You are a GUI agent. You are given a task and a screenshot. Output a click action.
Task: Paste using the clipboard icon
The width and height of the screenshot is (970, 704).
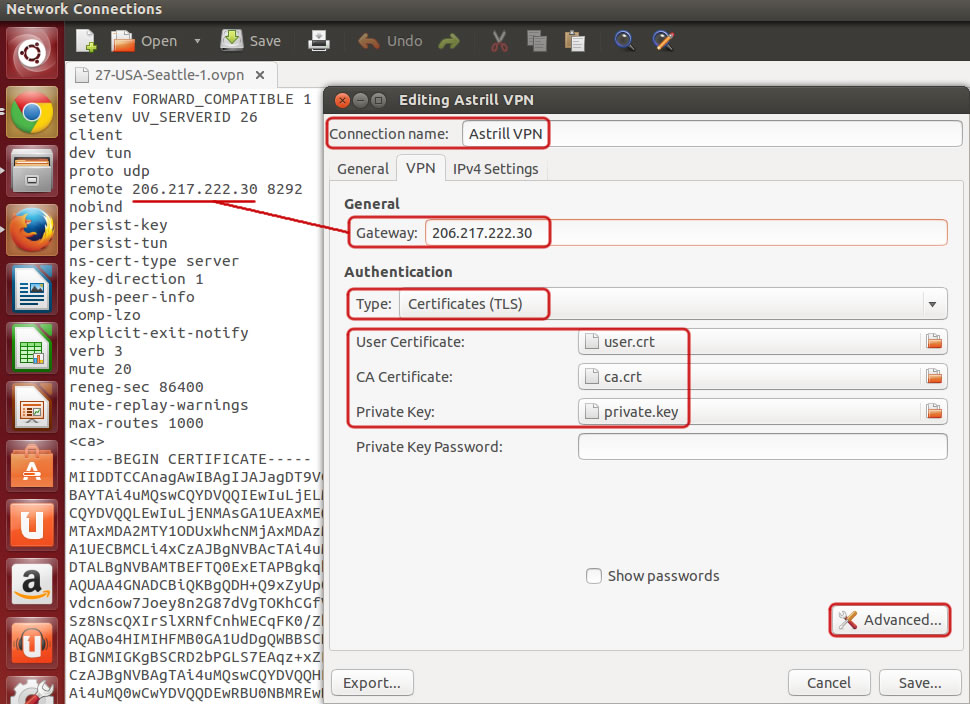coord(575,41)
